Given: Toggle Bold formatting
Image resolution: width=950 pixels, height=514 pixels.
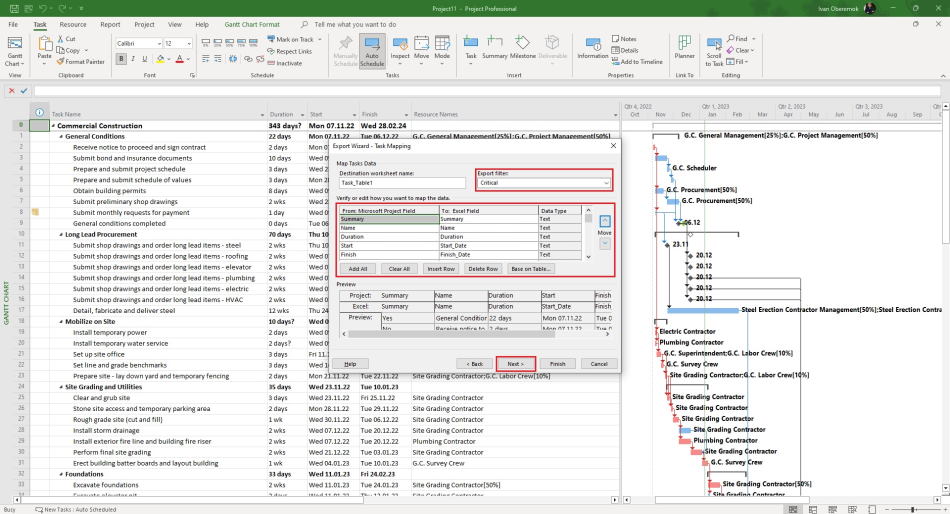Looking at the screenshot, I should [121, 59].
